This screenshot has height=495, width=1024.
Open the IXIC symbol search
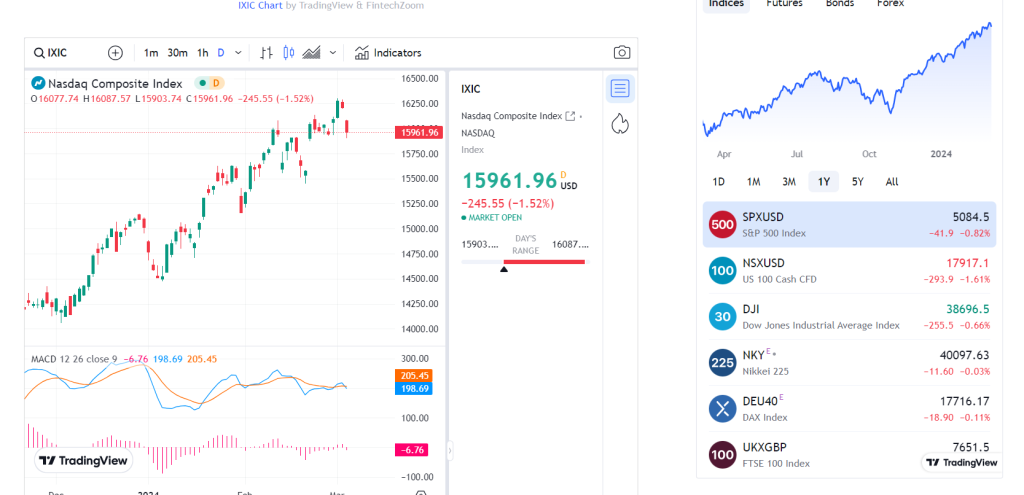tap(51, 53)
